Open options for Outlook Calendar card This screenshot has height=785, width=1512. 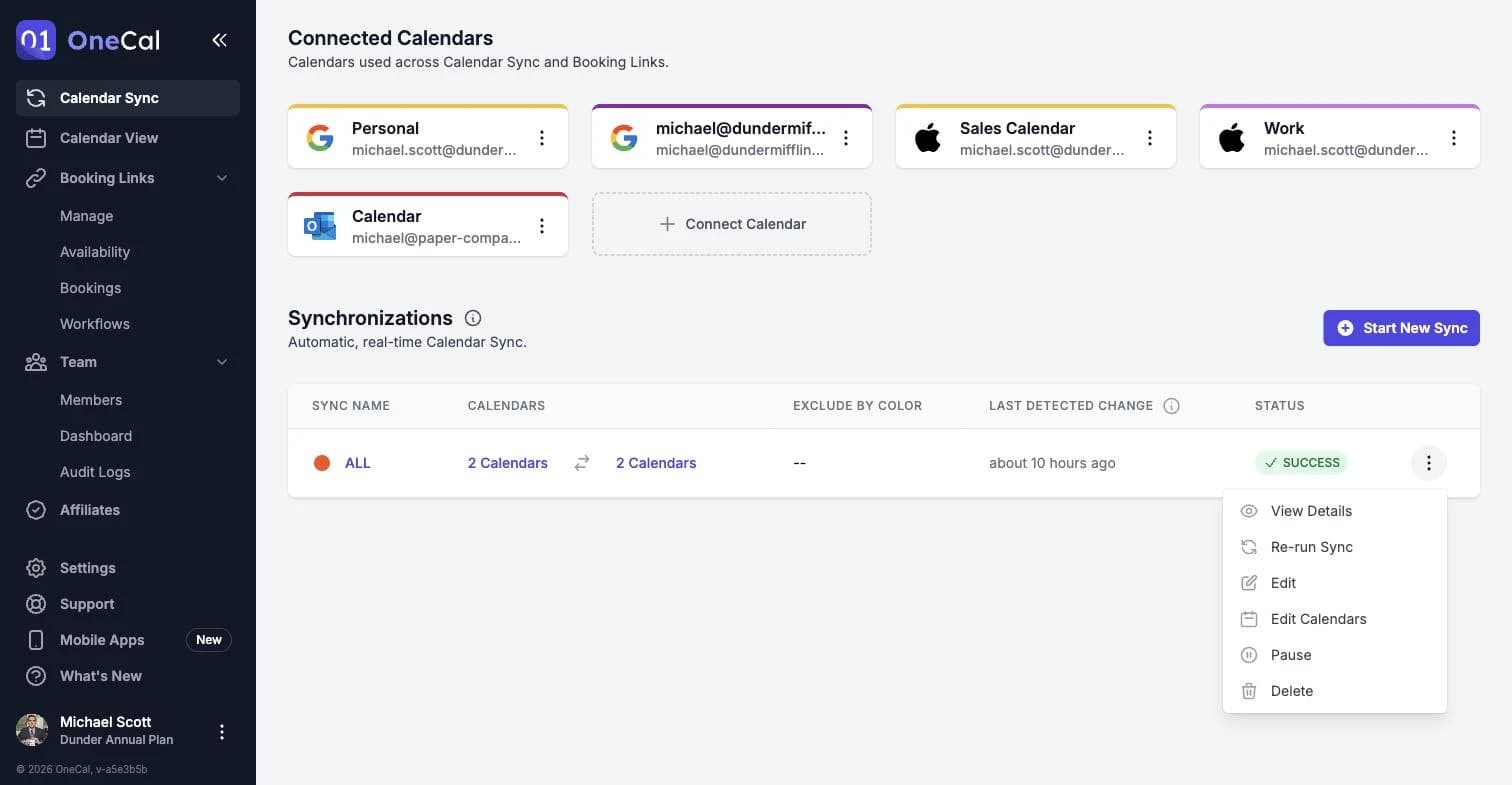(x=542, y=226)
